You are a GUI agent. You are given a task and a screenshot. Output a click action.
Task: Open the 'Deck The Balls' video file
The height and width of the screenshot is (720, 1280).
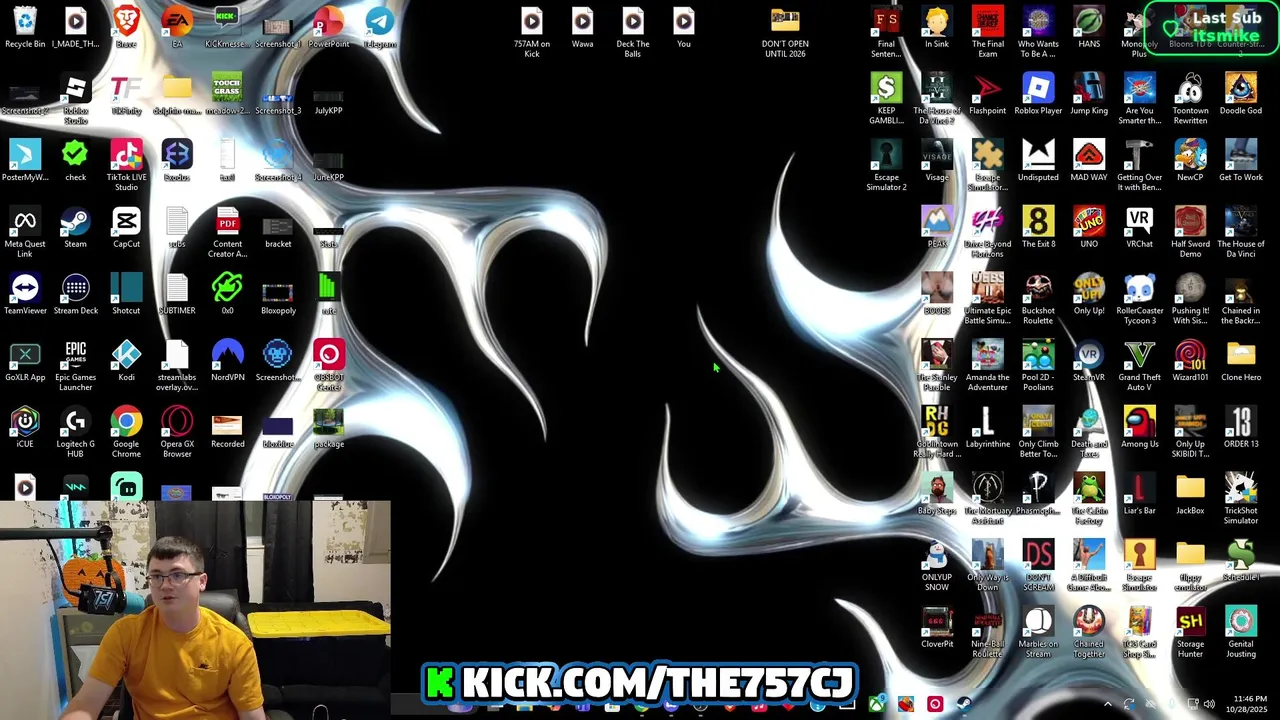point(633,33)
